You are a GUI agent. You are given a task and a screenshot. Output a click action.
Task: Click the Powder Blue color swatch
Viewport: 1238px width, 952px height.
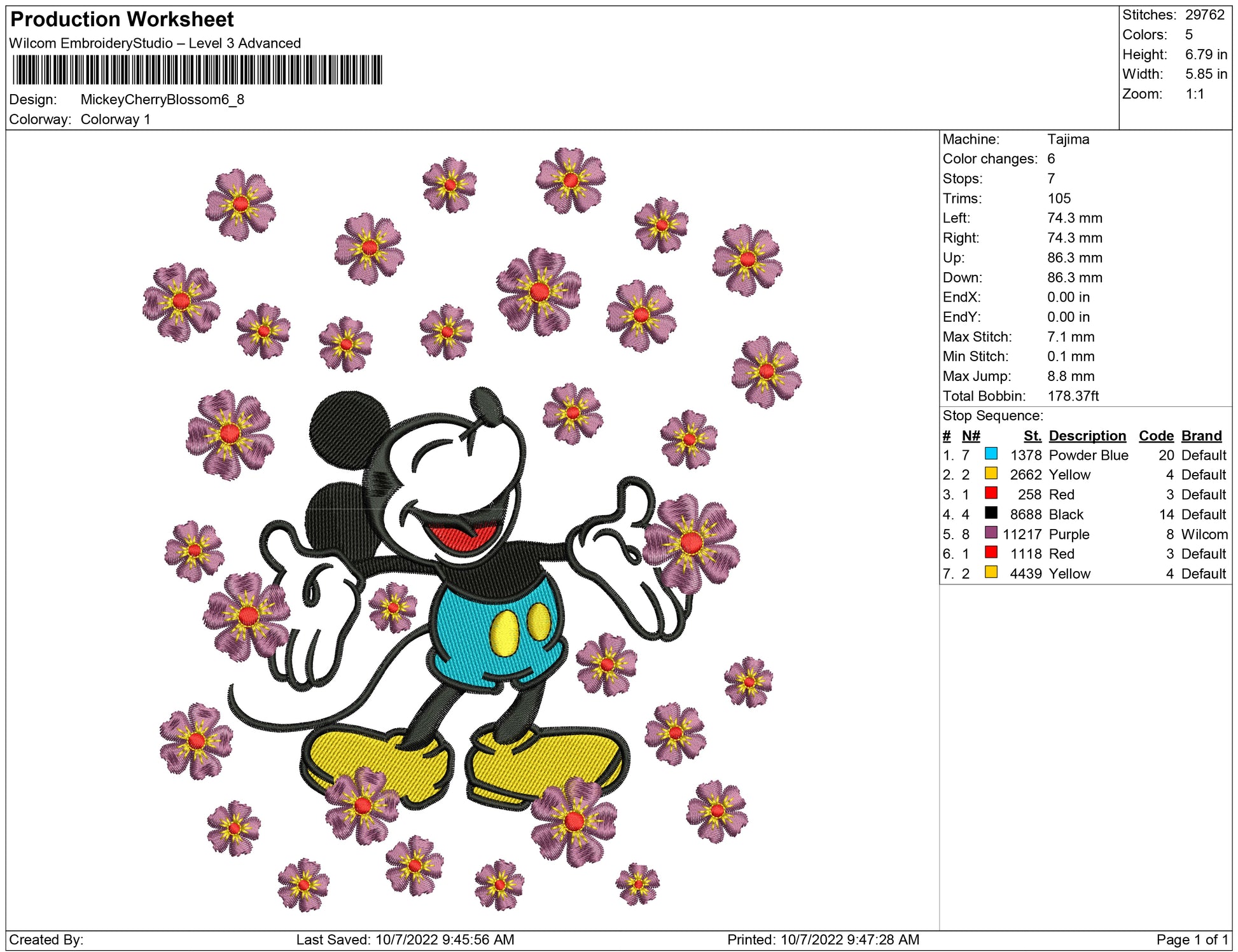[x=991, y=453]
